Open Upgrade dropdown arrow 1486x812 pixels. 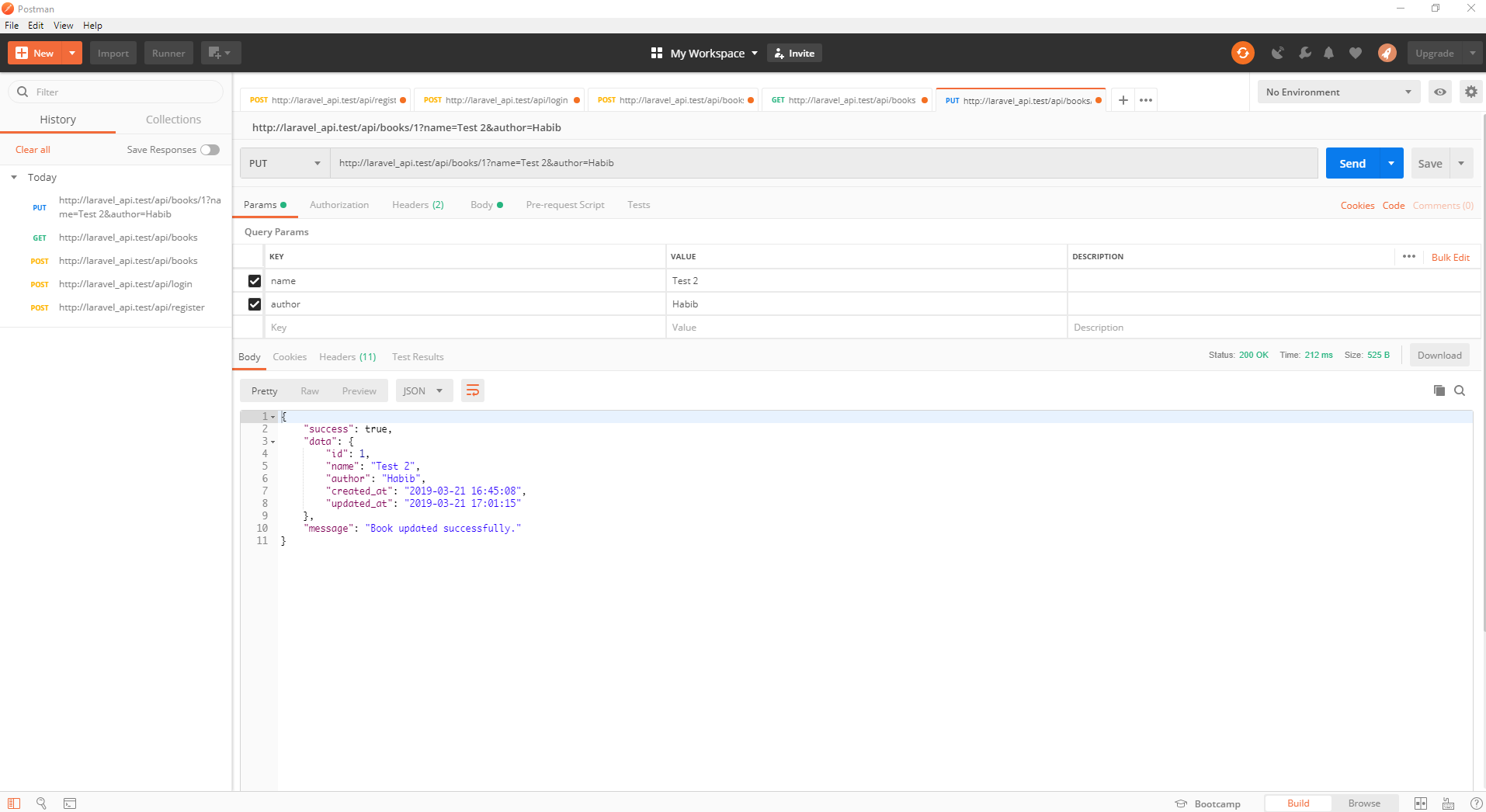(1472, 53)
